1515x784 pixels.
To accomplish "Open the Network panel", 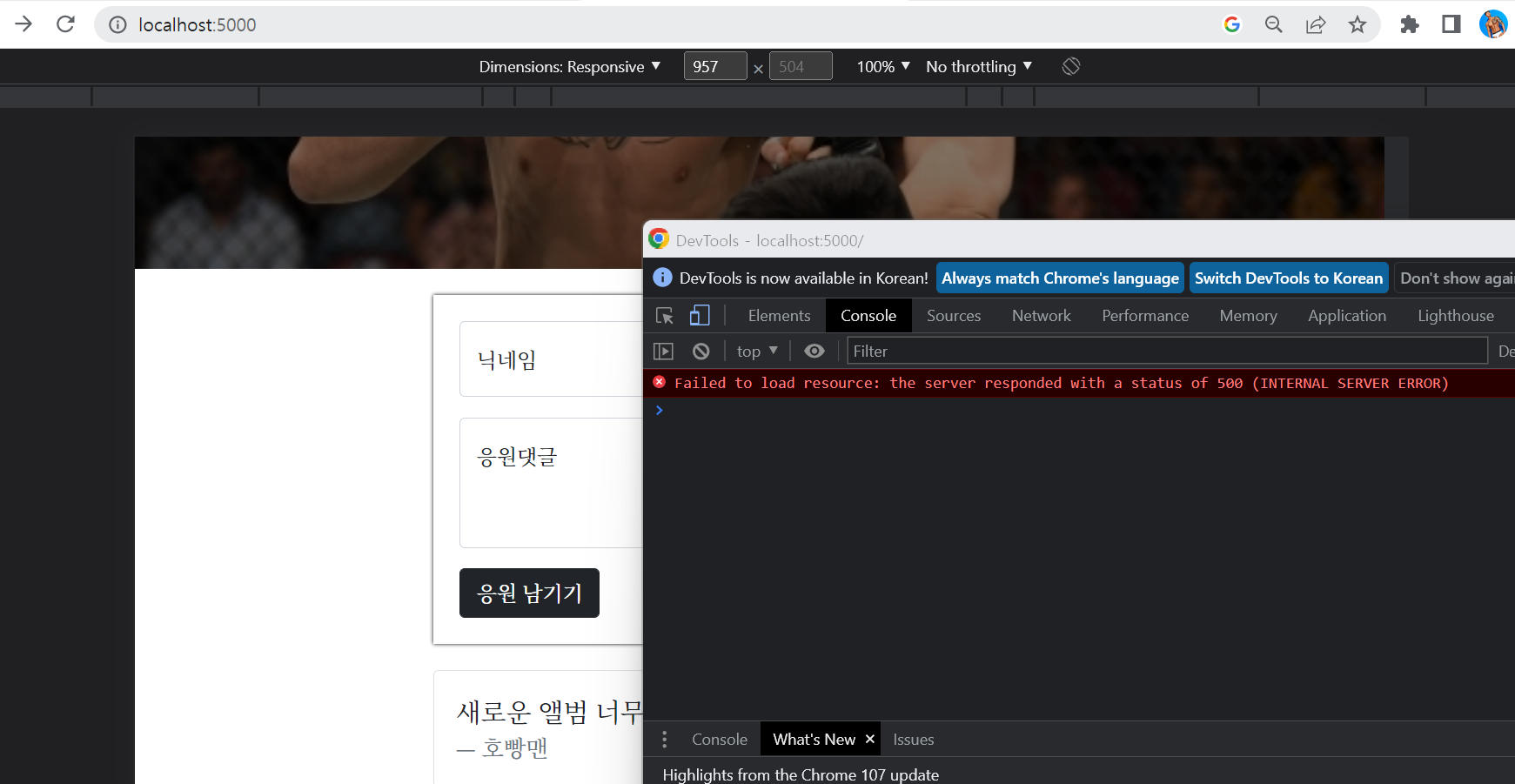I will tap(1042, 316).
